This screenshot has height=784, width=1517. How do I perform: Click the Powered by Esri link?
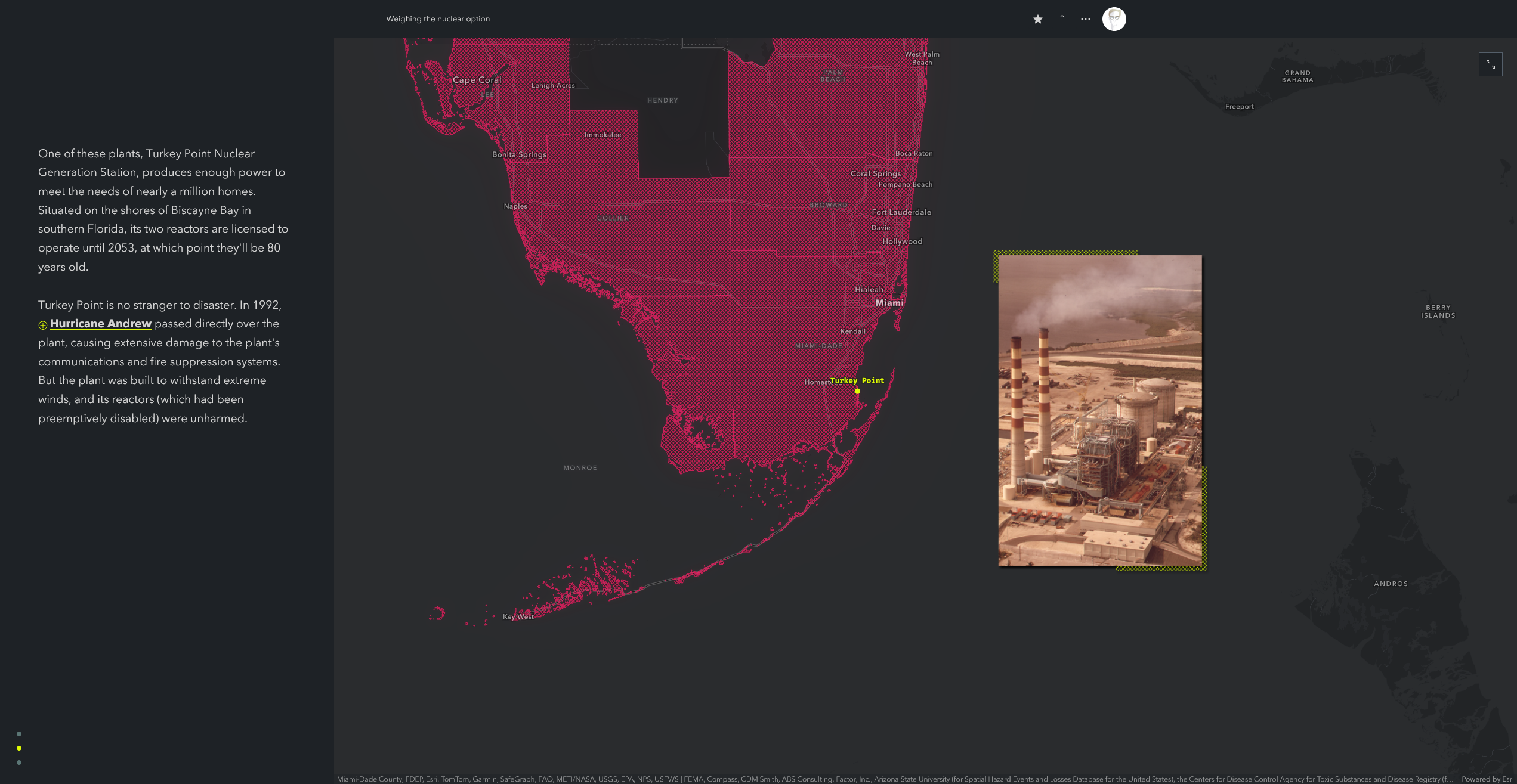click(x=1488, y=779)
